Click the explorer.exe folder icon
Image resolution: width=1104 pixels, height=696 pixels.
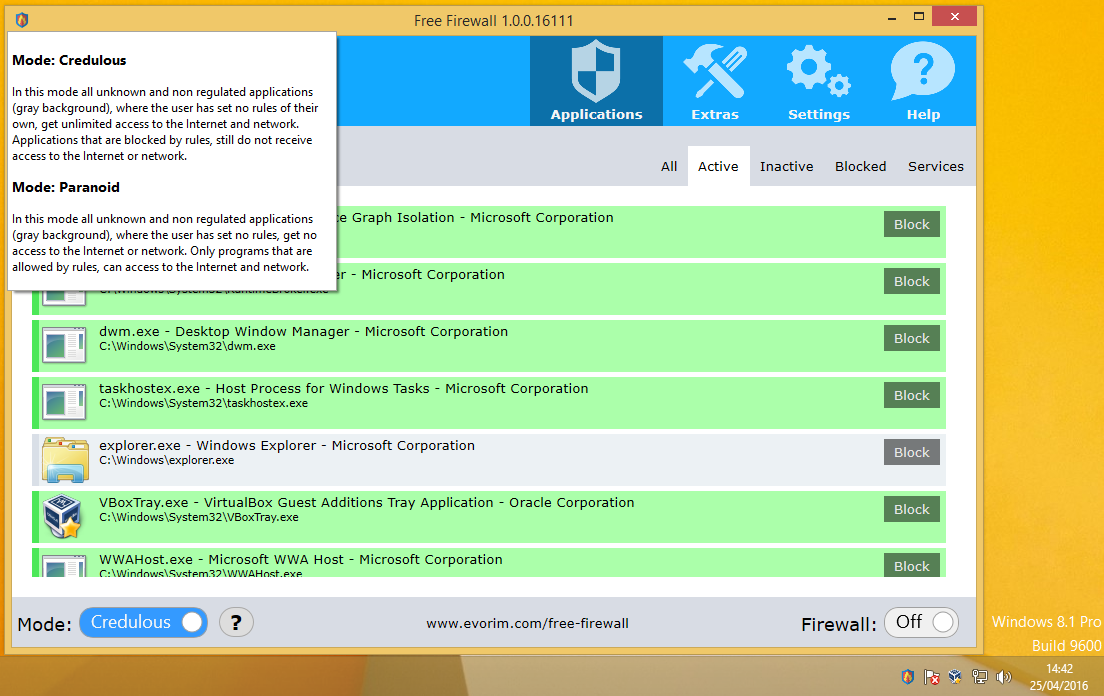pyautogui.click(x=65, y=460)
